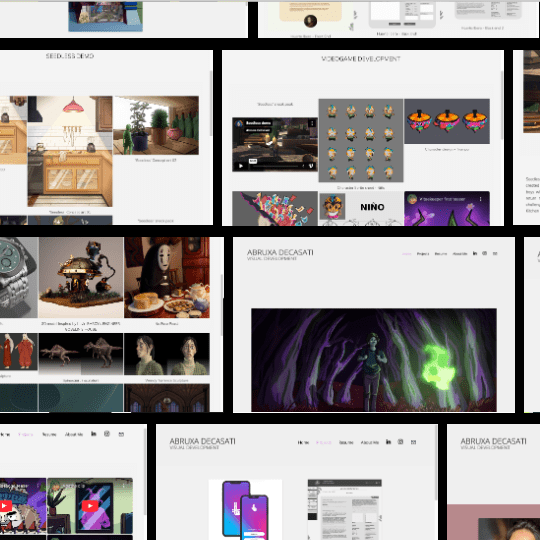Screen dimensions: 540x540
Task: Select the potted plants render image
Action: (156, 125)
